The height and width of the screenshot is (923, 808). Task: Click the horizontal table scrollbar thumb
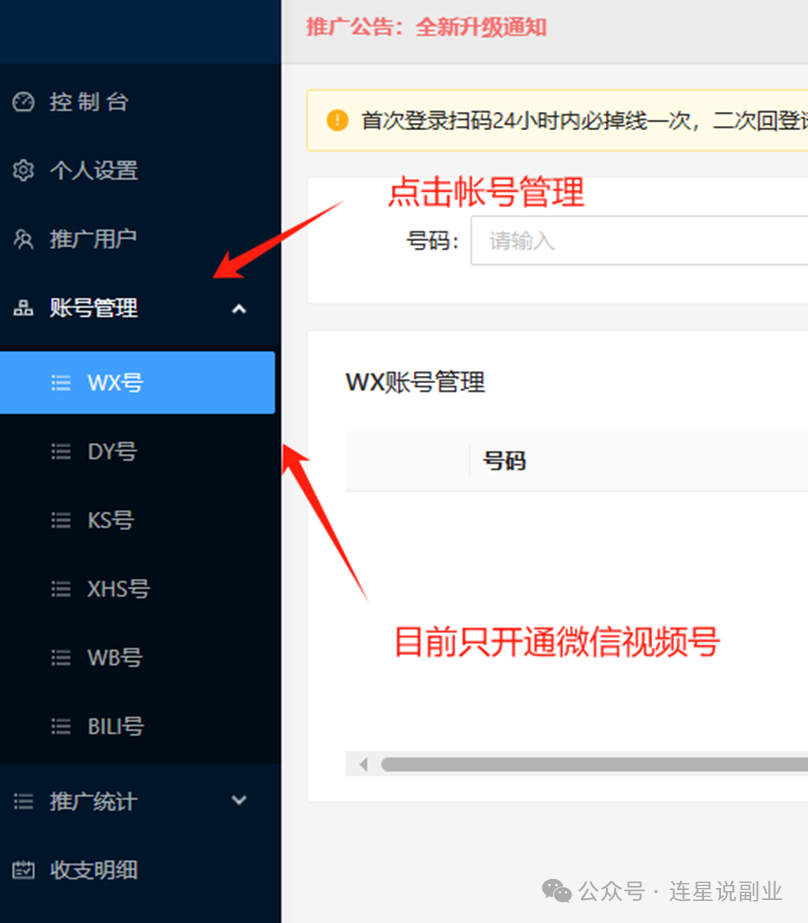pos(594,764)
